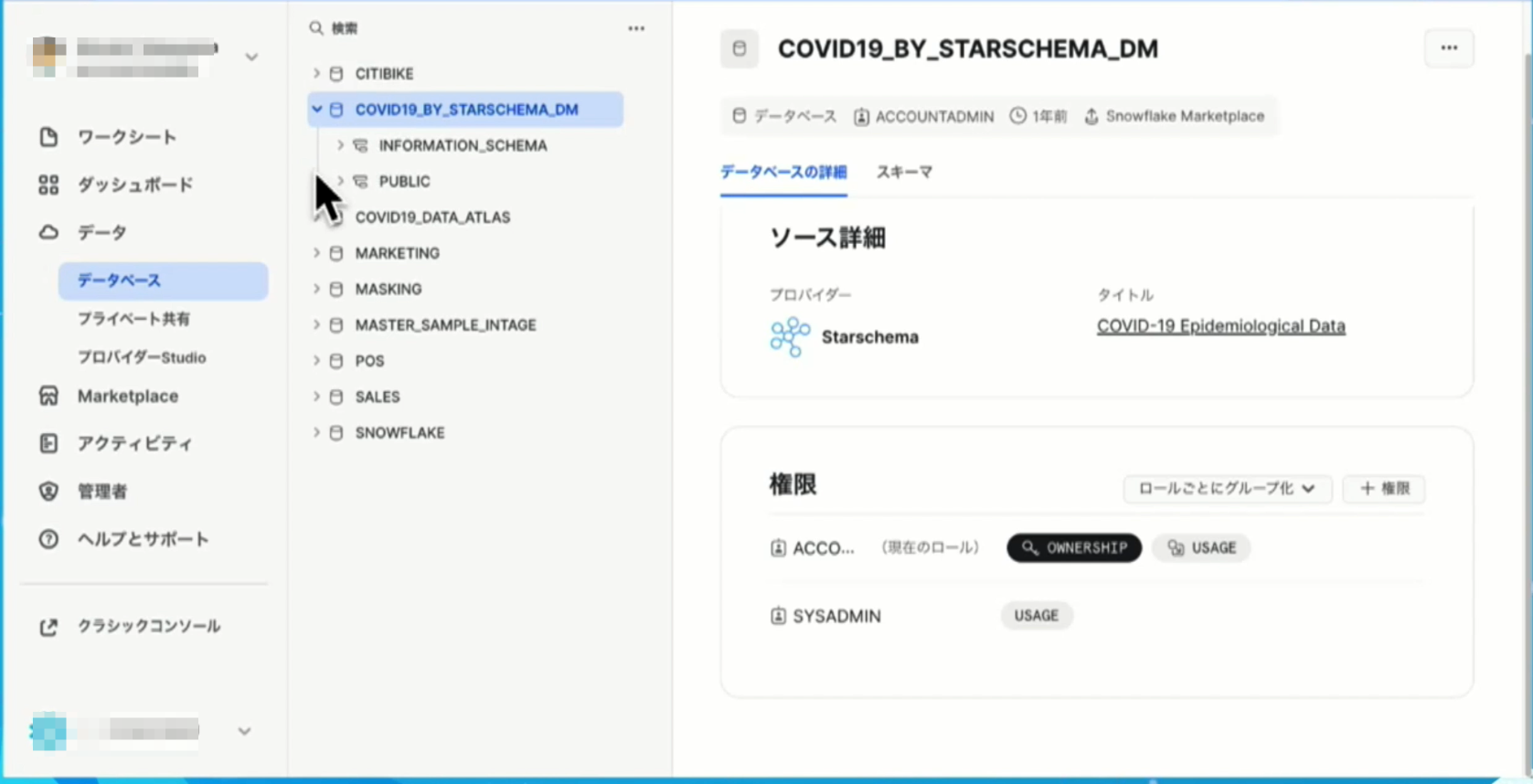The width and height of the screenshot is (1533, 784).
Task: Click MASKING database icon
Action: click(x=336, y=289)
